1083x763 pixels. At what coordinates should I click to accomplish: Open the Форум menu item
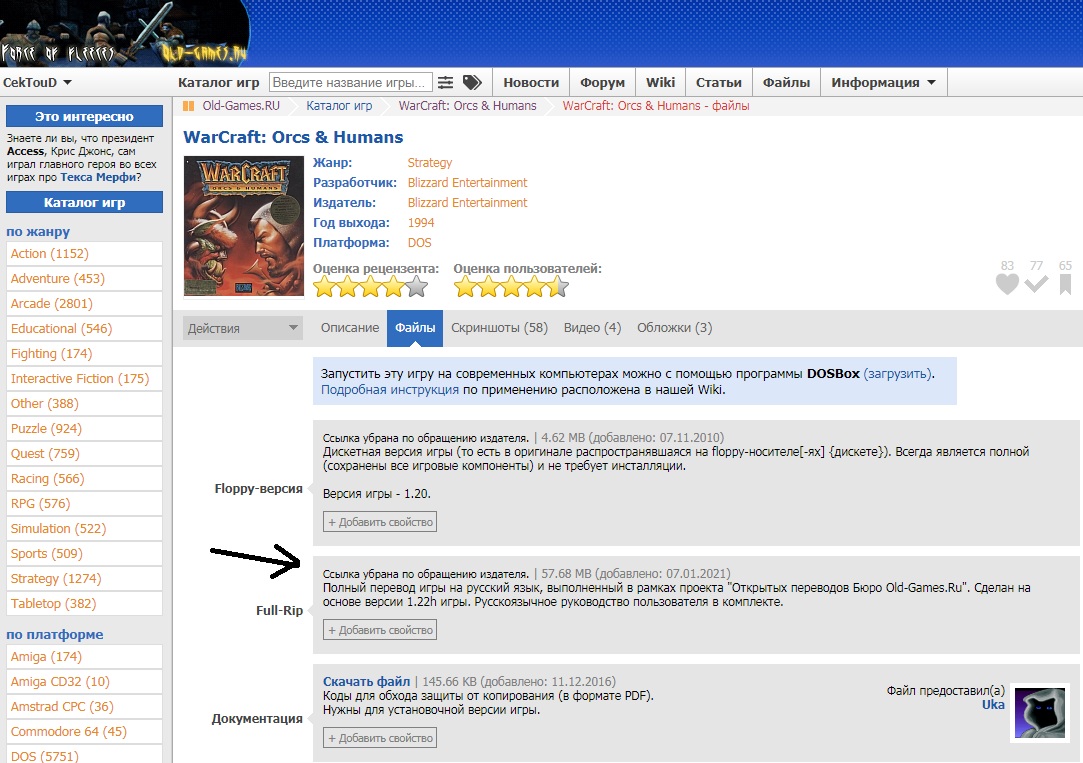point(602,82)
